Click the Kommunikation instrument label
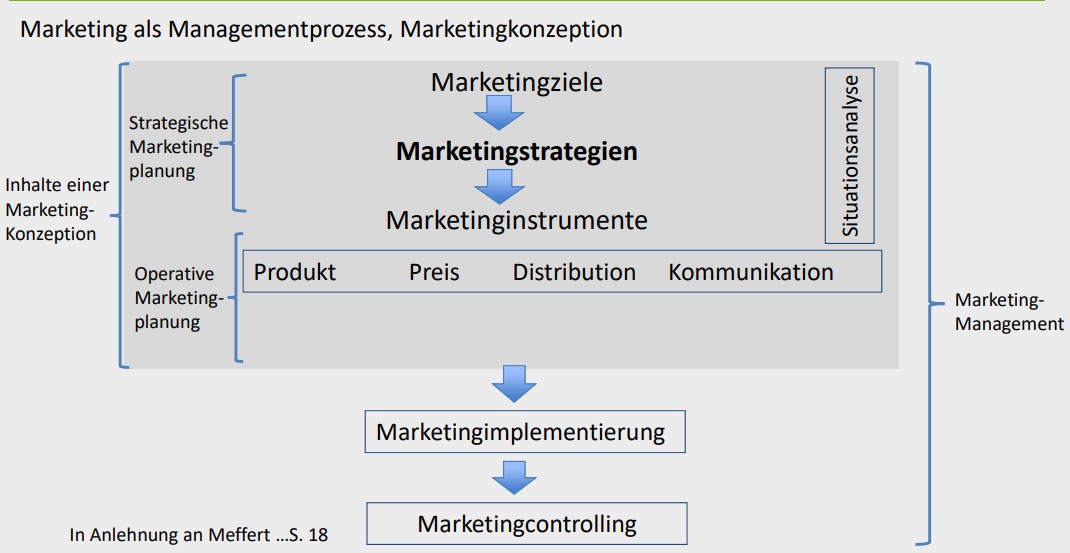Viewport: 1070px width, 553px height. coord(750,272)
